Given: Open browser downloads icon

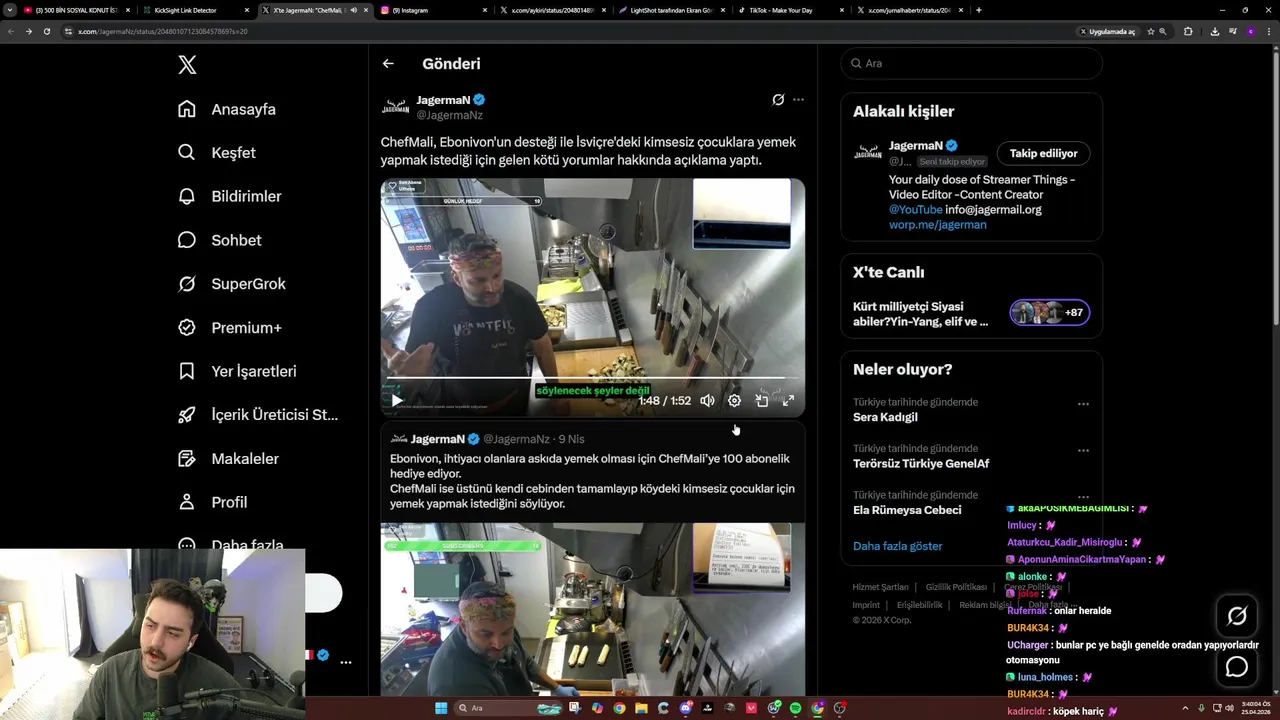Looking at the screenshot, I should (x=1214, y=31).
